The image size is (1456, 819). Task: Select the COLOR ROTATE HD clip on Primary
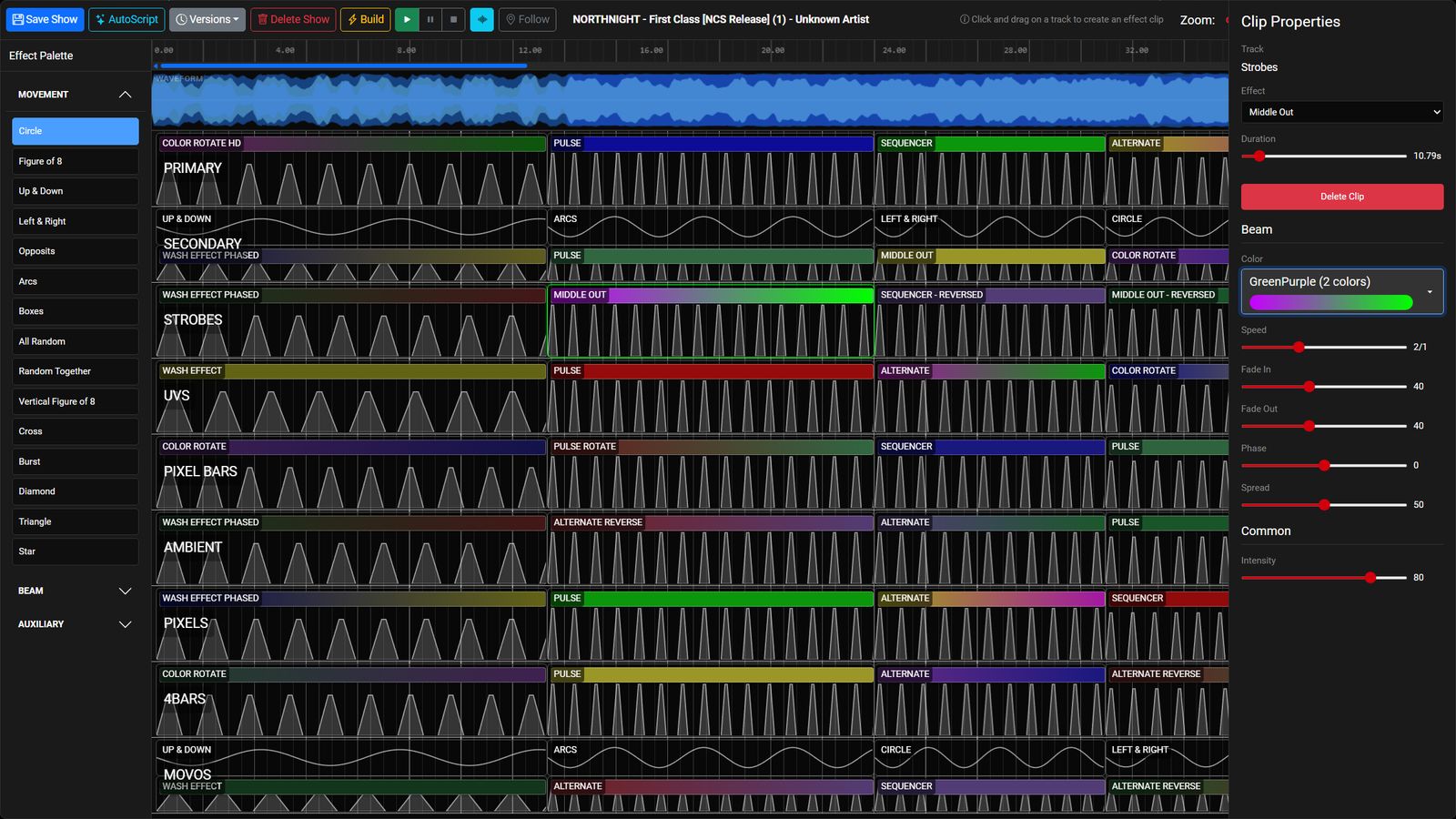(x=350, y=169)
